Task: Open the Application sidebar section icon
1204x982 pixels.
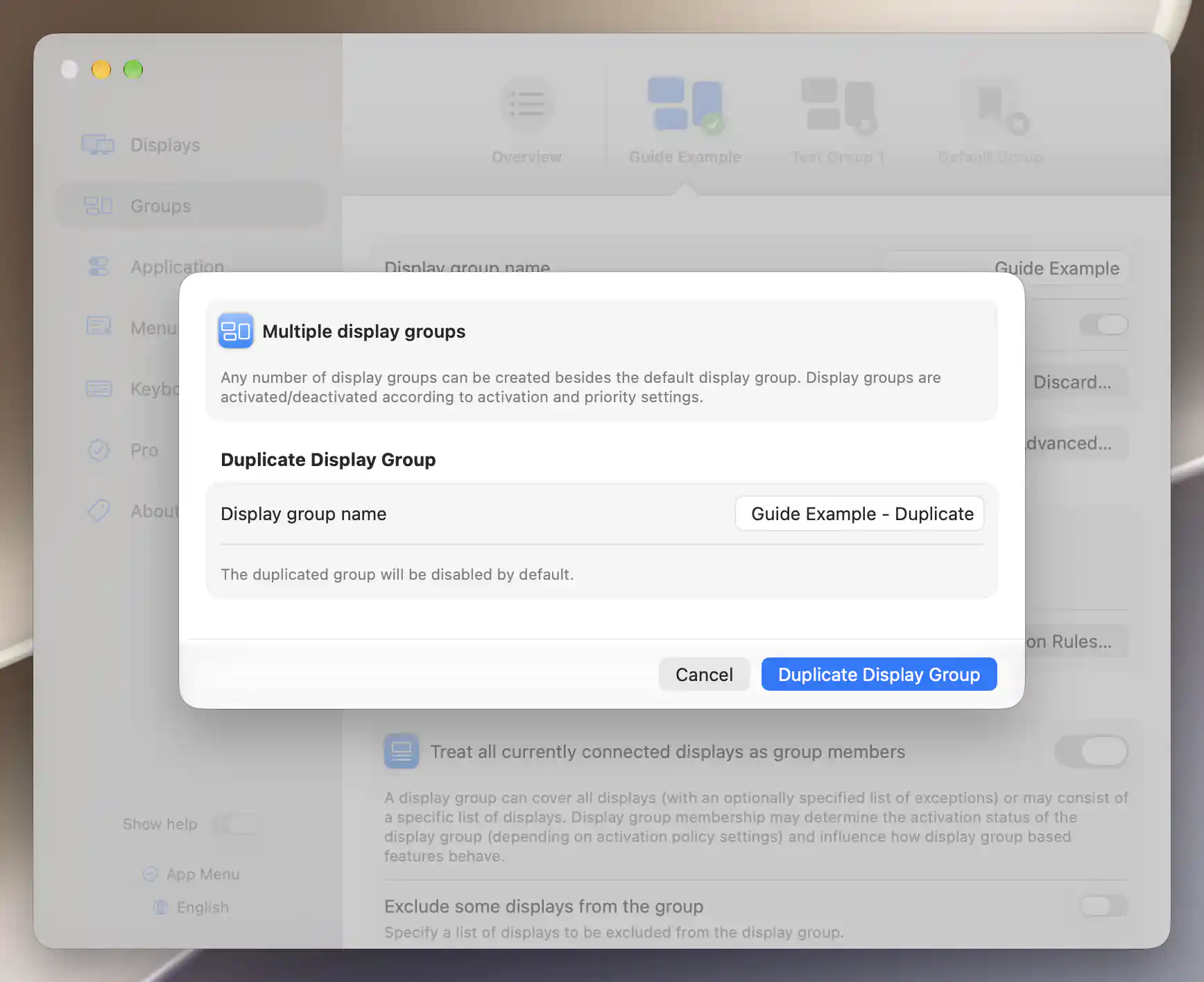Action: [98, 267]
